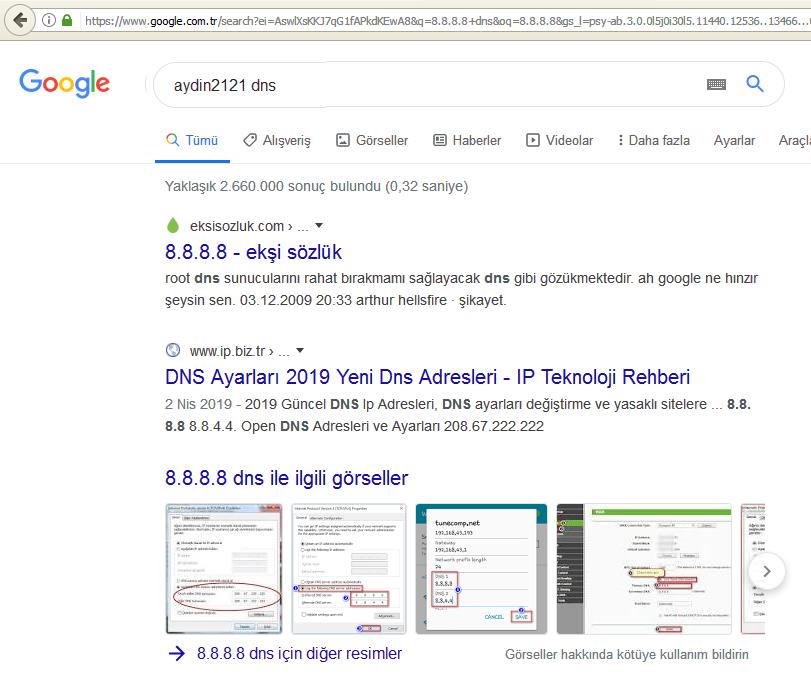Image resolution: width=811 pixels, height=675 pixels.
Task: Open dropdown arrow next to eksisozluk.com
Action: coord(319,226)
